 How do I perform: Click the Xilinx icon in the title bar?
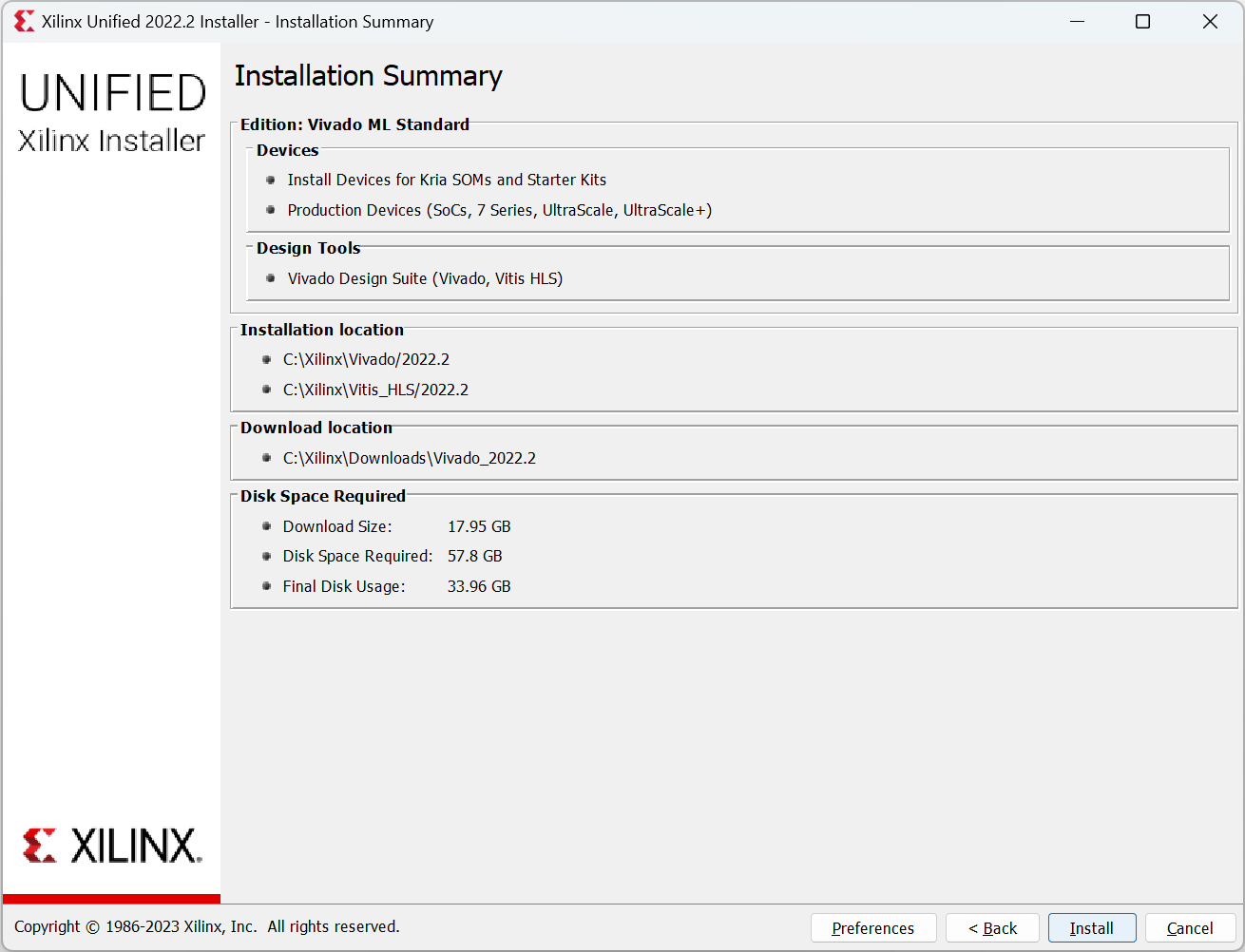[x=24, y=21]
